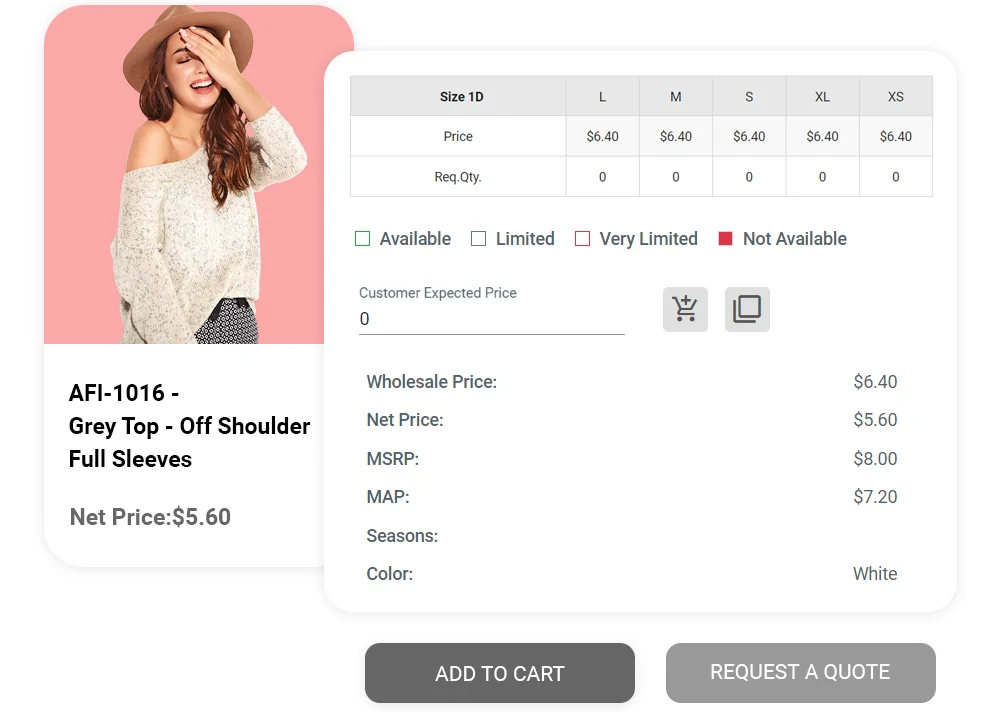Click the Size 1D table header

pyautogui.click(x=461, y=97)
